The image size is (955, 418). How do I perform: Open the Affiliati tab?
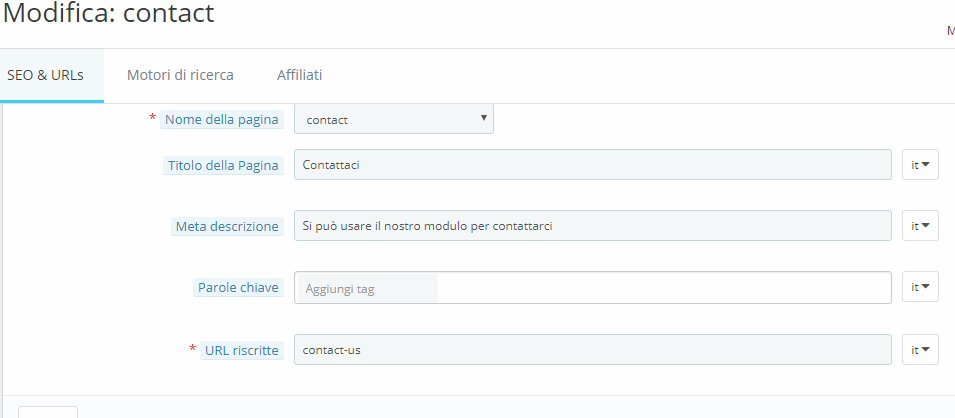pyautogui.click(x=299, y=75)
